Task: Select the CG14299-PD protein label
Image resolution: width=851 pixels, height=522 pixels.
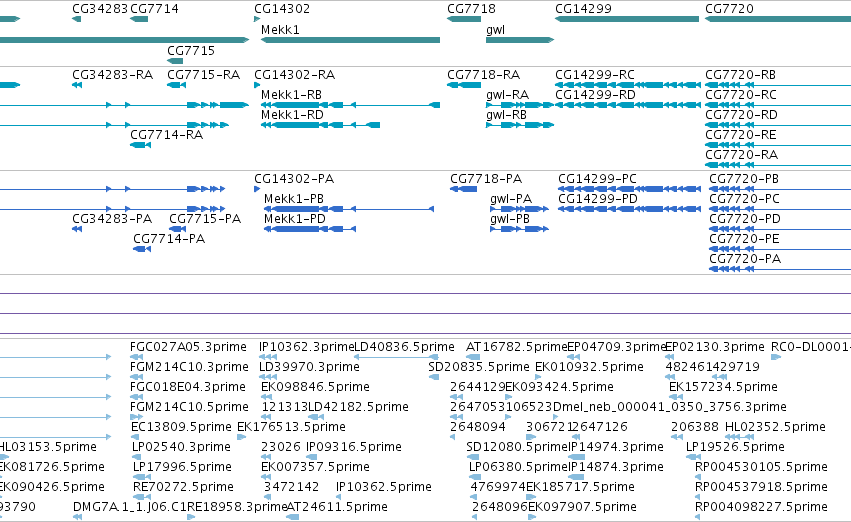Action: 598,199
